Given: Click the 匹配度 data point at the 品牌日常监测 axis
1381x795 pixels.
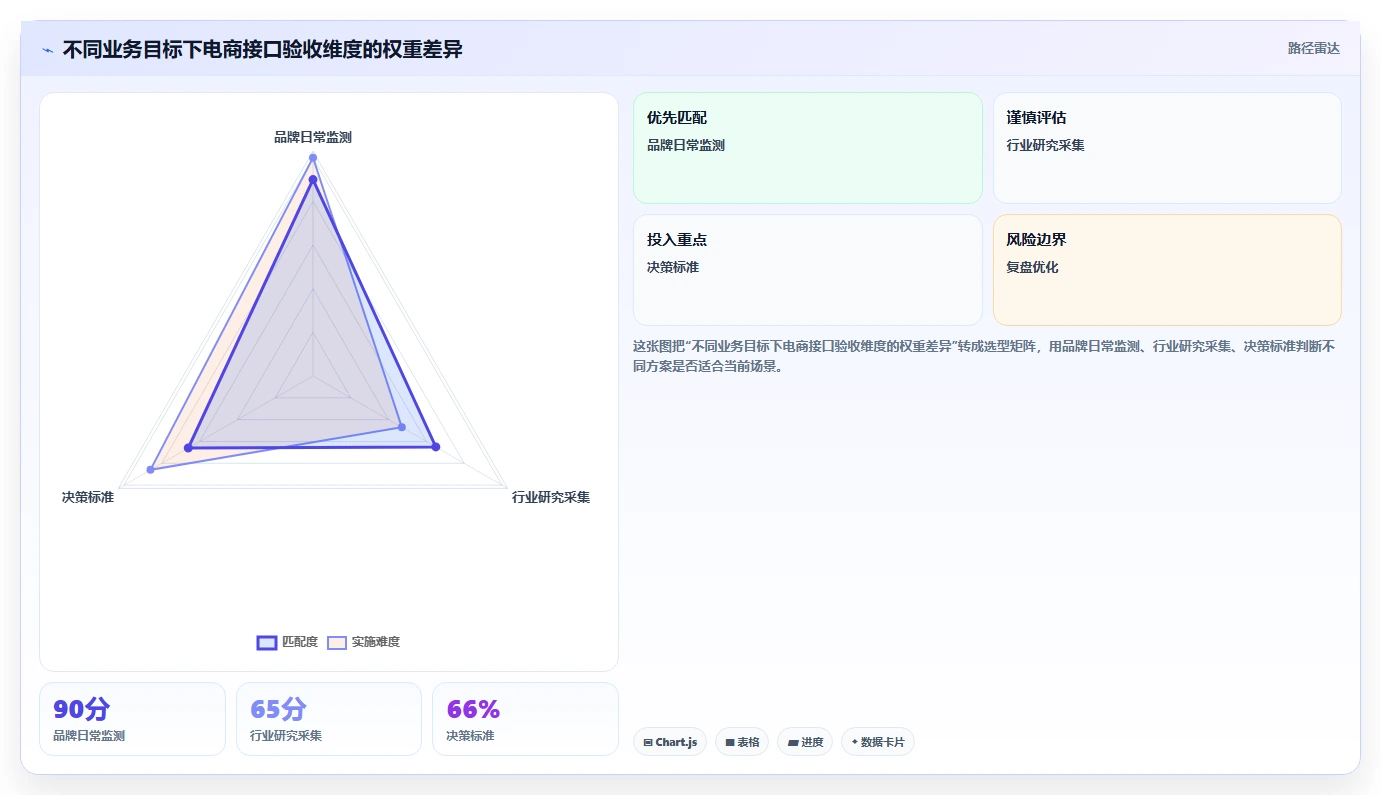Looking at the screenshot, I should click(x=313, y=180).
